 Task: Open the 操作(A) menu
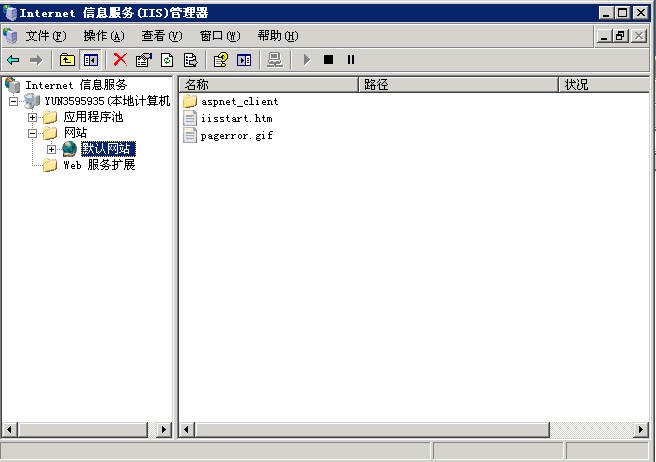(x=104, y=36)
